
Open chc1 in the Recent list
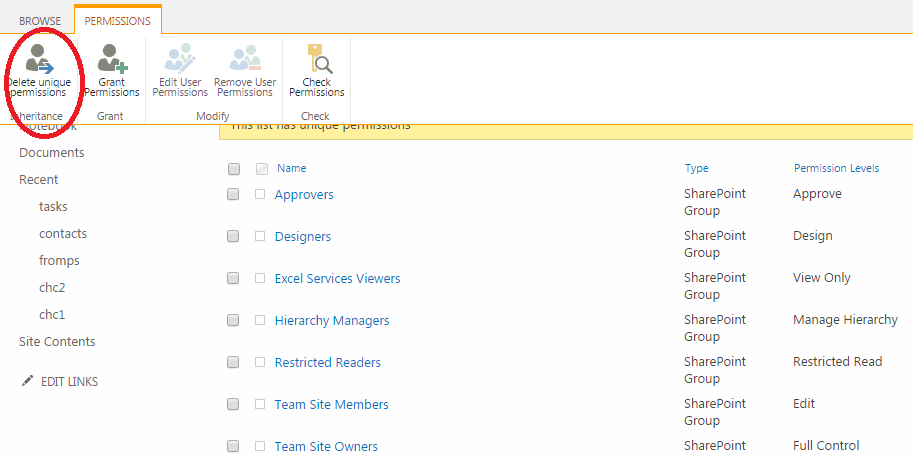tap(52, 315)
